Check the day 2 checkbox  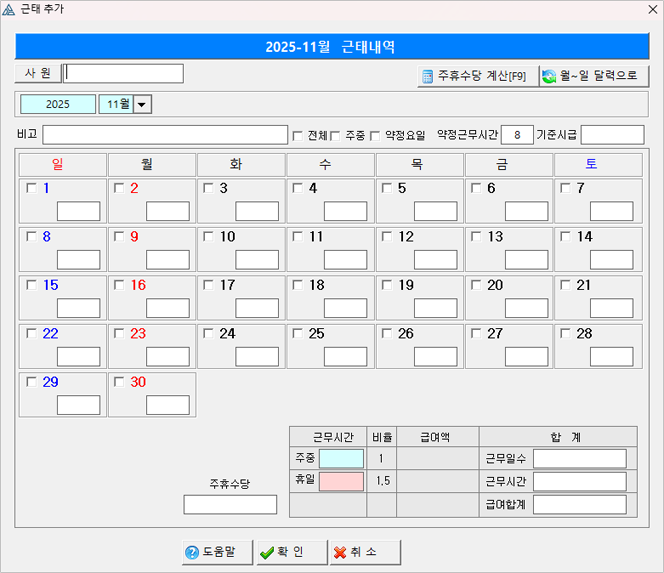[119, 188]
